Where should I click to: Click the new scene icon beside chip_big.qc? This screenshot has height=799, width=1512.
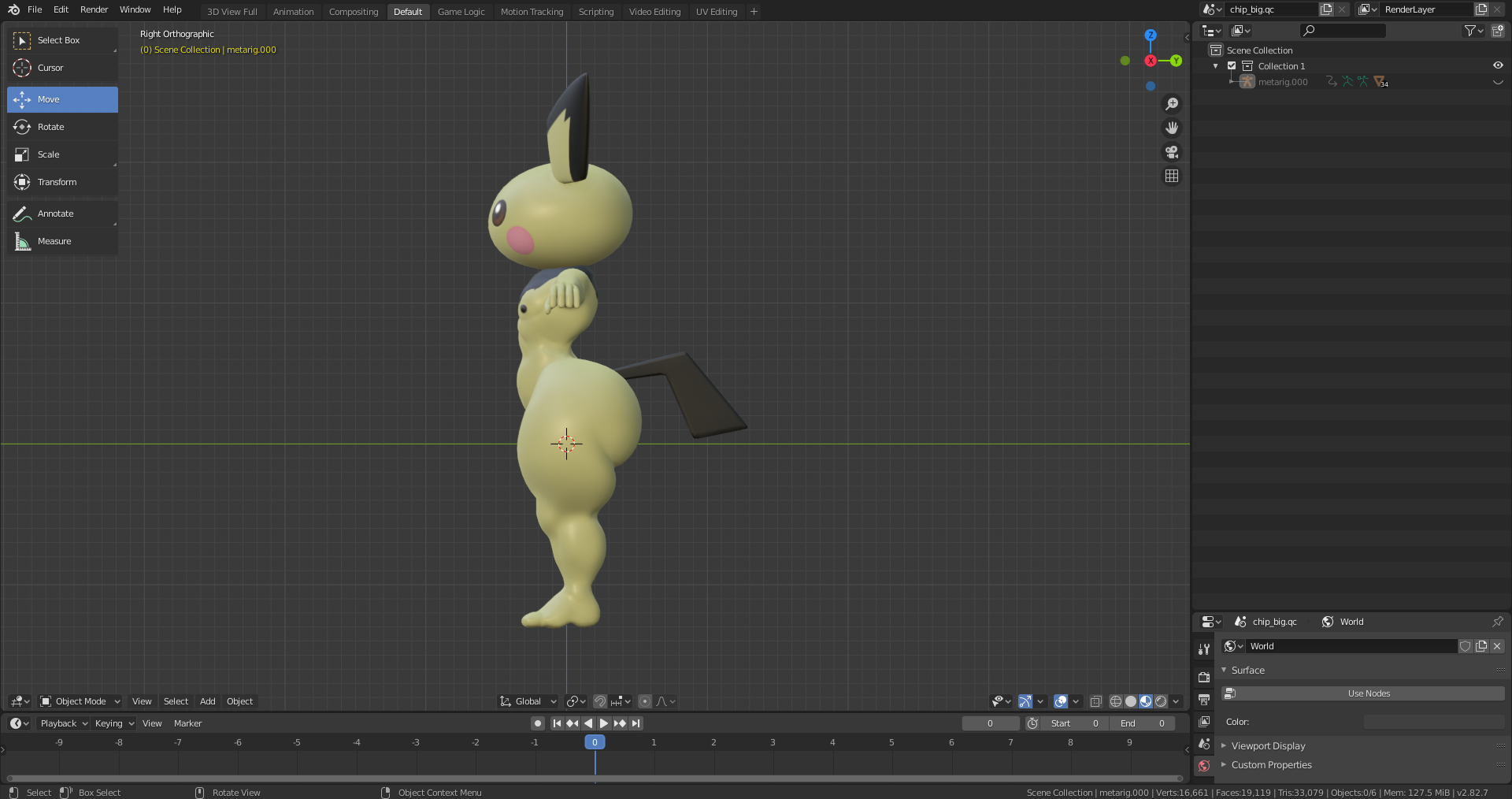pyautogui.click(x=1326, y=9)
